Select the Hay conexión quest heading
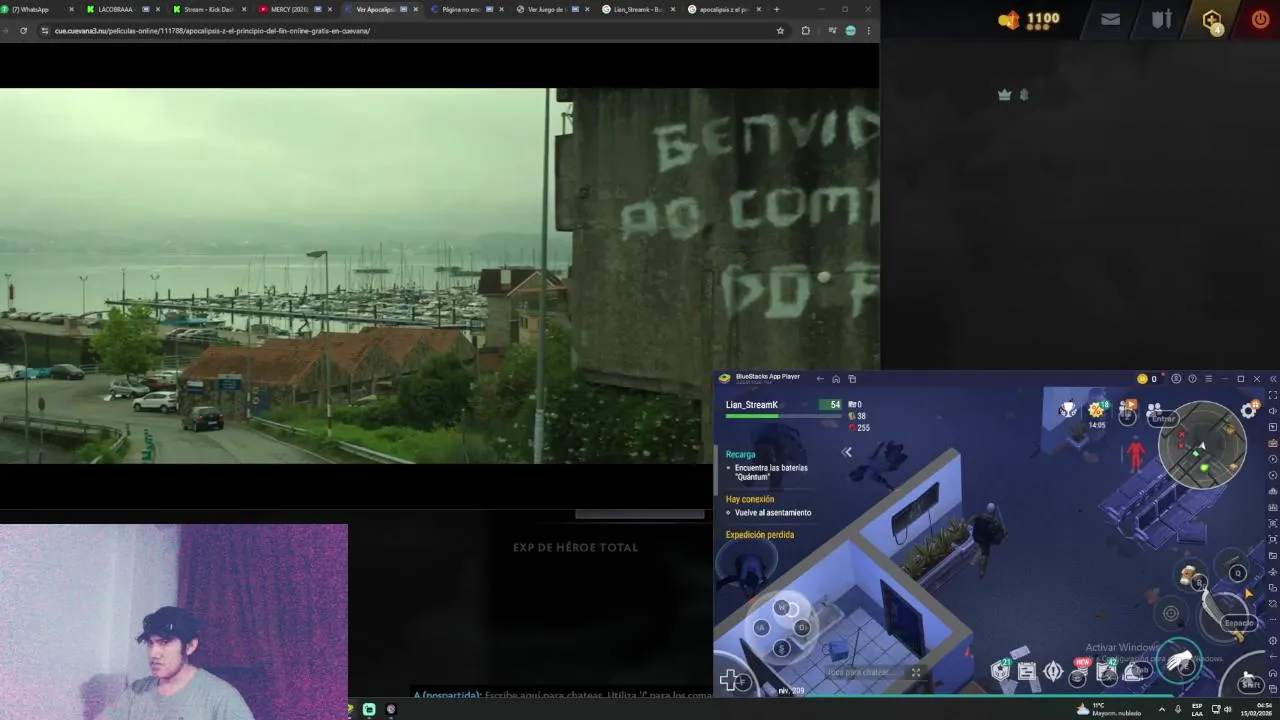The height and width of the screenshot is (720, 1280). 750,499
